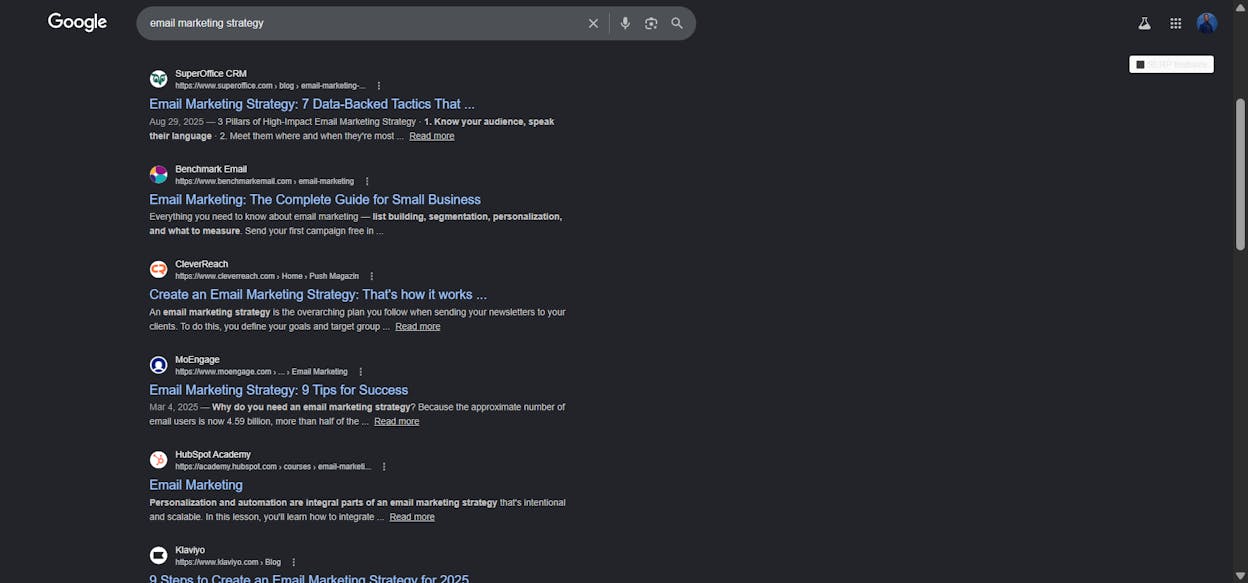Click the 'Klaviyo' site name
1248x583 pixels.
[x=190, y=550]
